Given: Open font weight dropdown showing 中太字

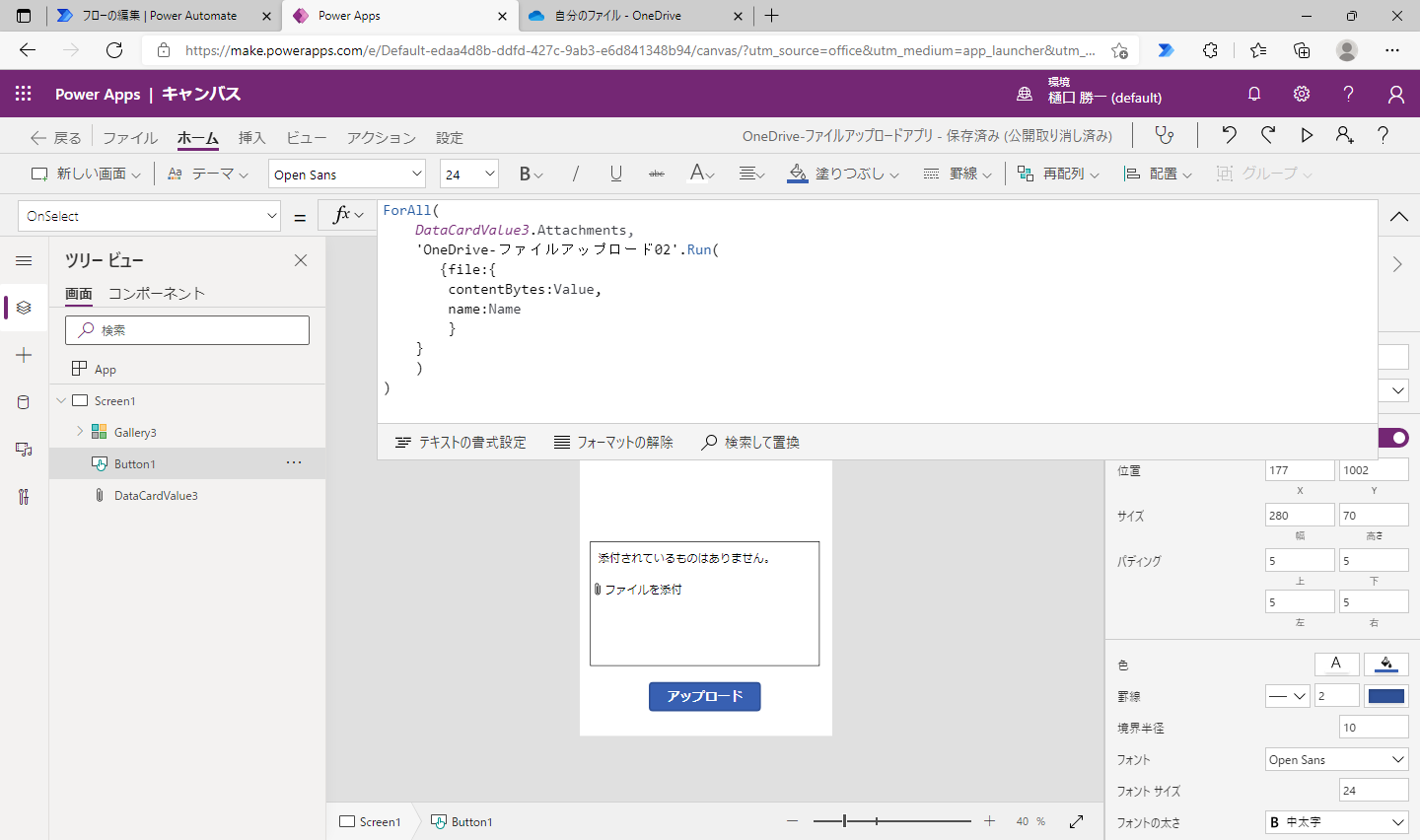Looking at the screenshot, I should pos(1337,822).
